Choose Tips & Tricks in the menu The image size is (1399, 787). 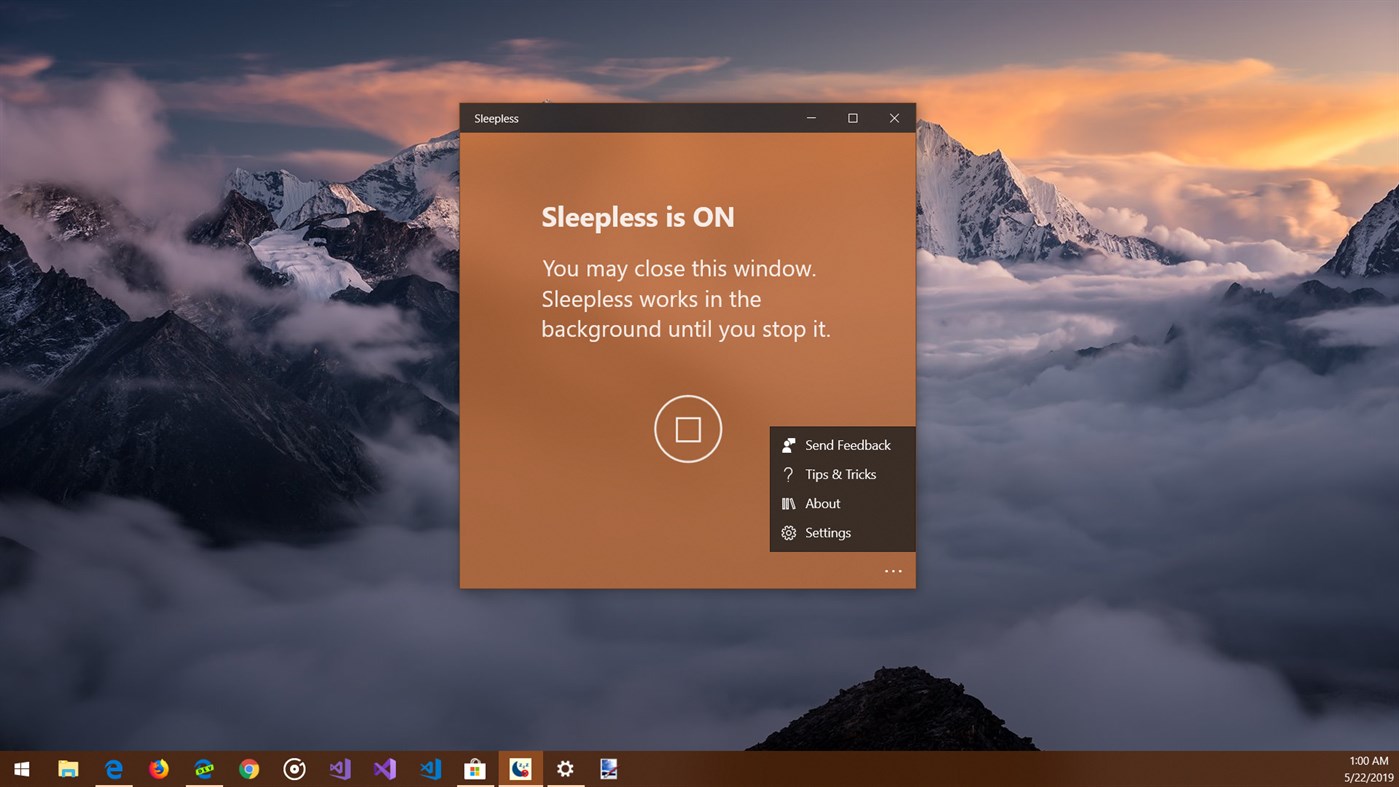coord(841,473)
